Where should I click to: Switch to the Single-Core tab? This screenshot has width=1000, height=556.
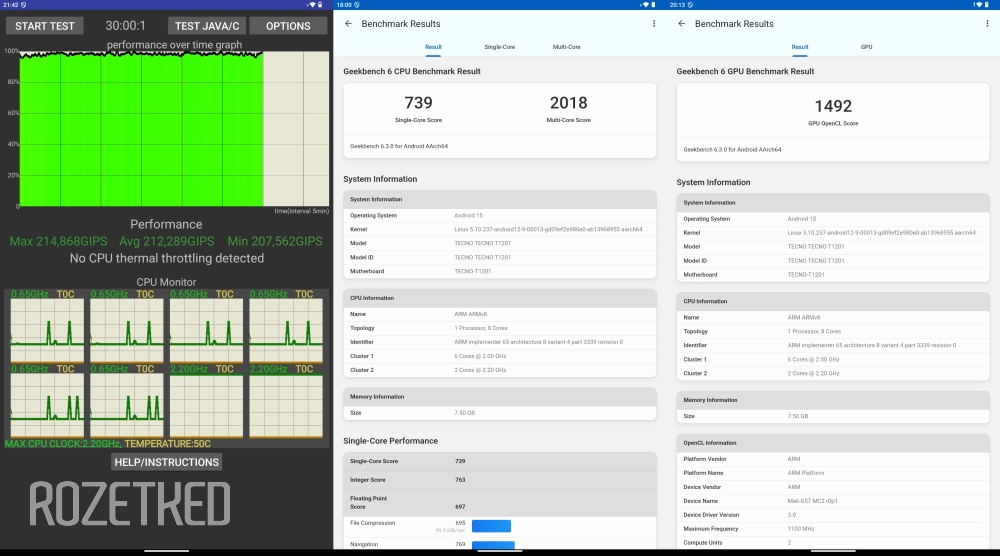[x=500, y=47]
